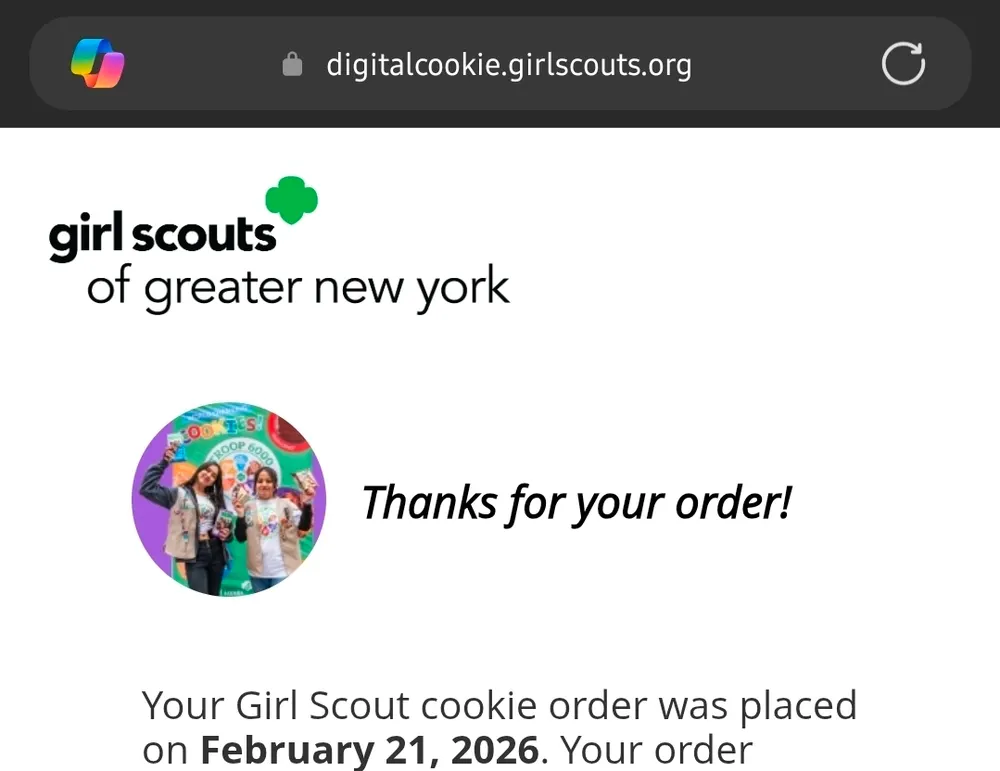
Task: Open the Copilot assistant icon
Action: click(98, 63)
